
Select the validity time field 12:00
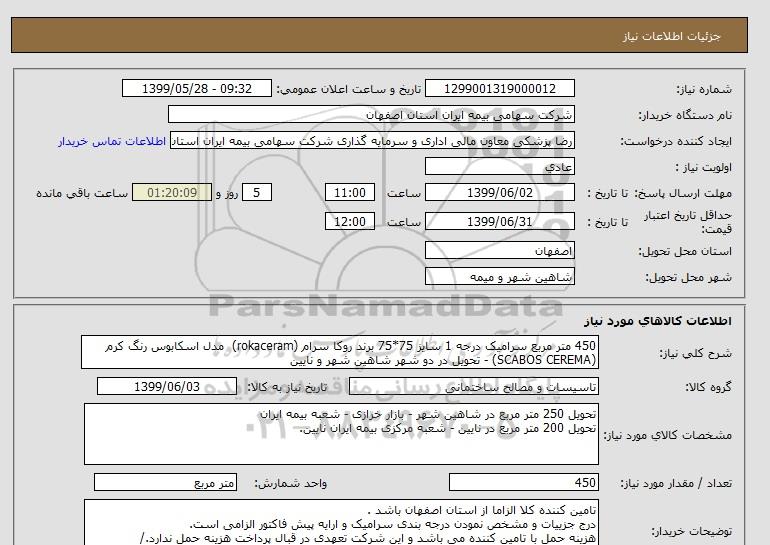point(350,221)
